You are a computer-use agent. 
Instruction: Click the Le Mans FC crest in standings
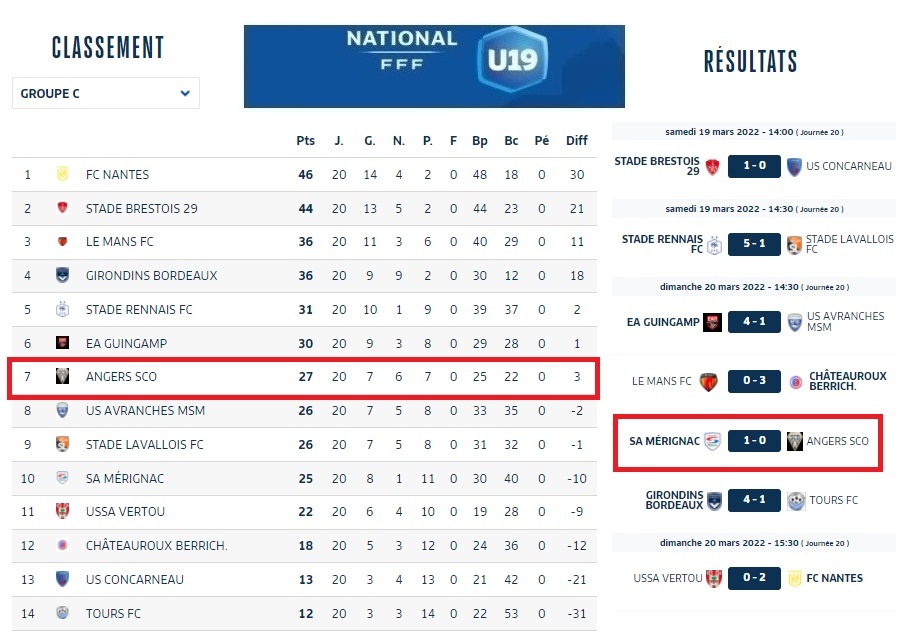[x=62, y=242]
